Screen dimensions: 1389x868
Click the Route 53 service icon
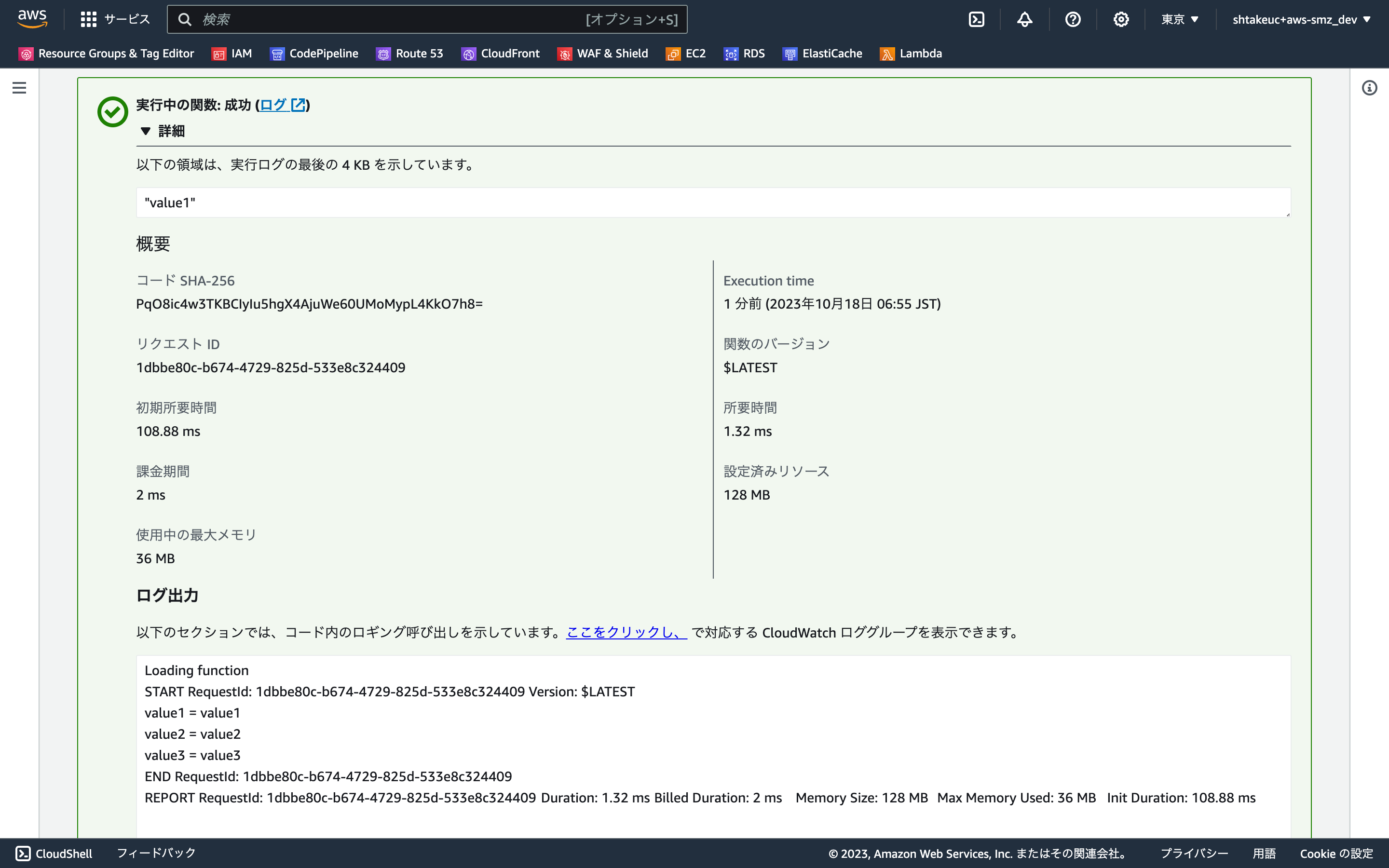pyautogui.click(x=383, y=54)
